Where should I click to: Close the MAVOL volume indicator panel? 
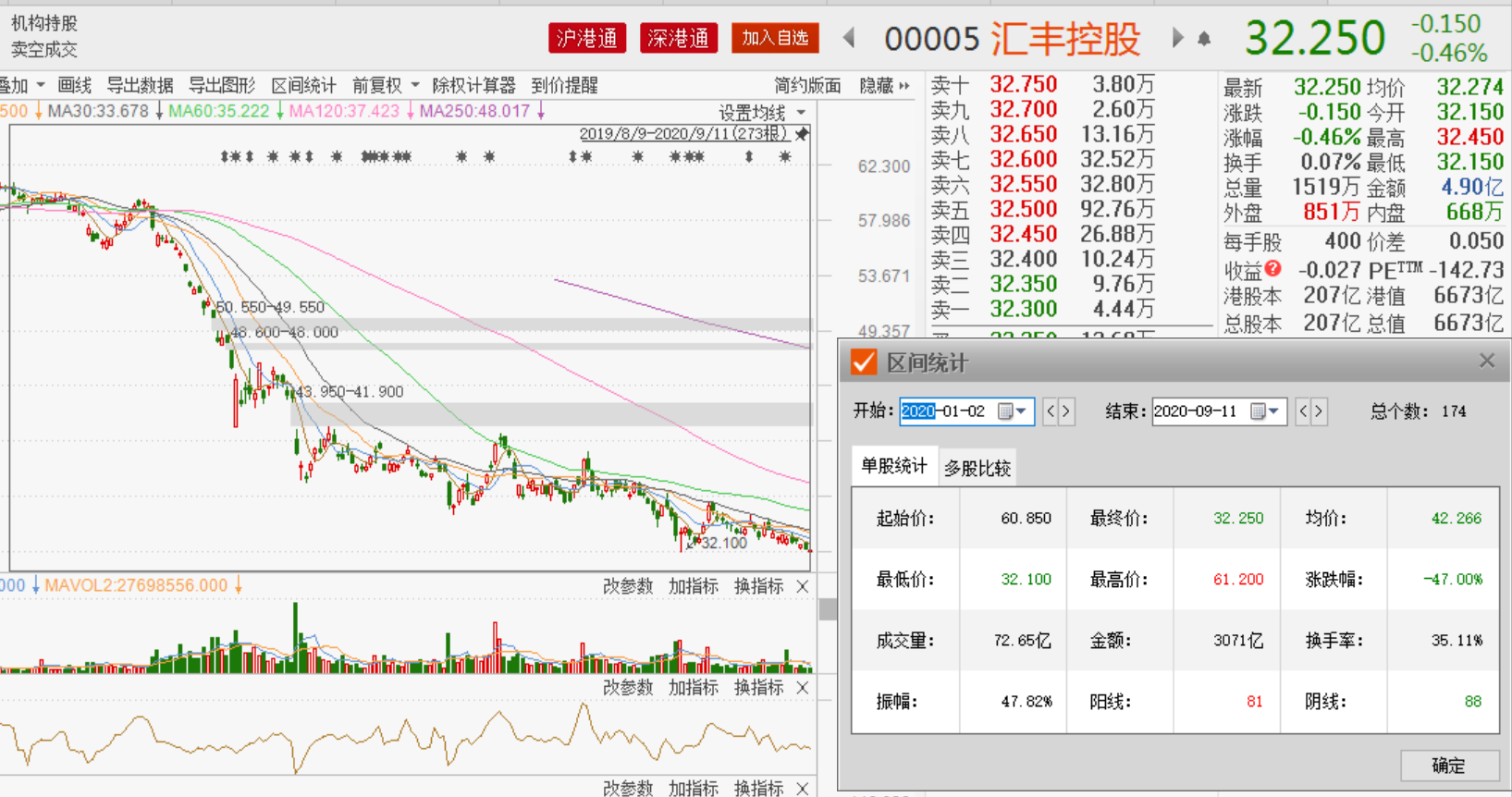pos(802,586)
